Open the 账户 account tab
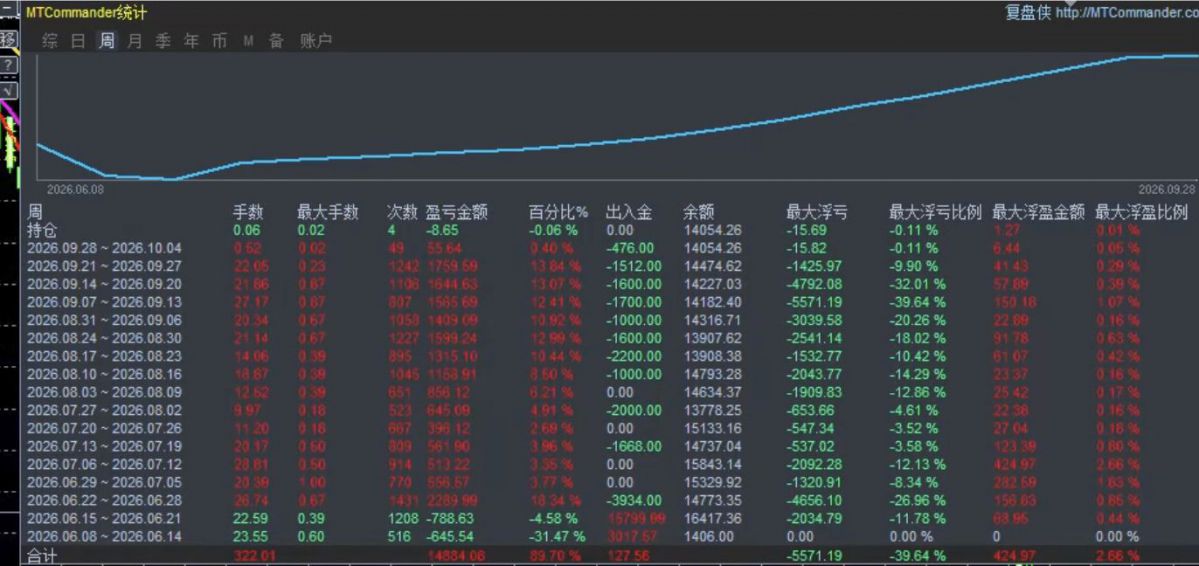This screenshot has width=1199, height=566. (316, 41)
